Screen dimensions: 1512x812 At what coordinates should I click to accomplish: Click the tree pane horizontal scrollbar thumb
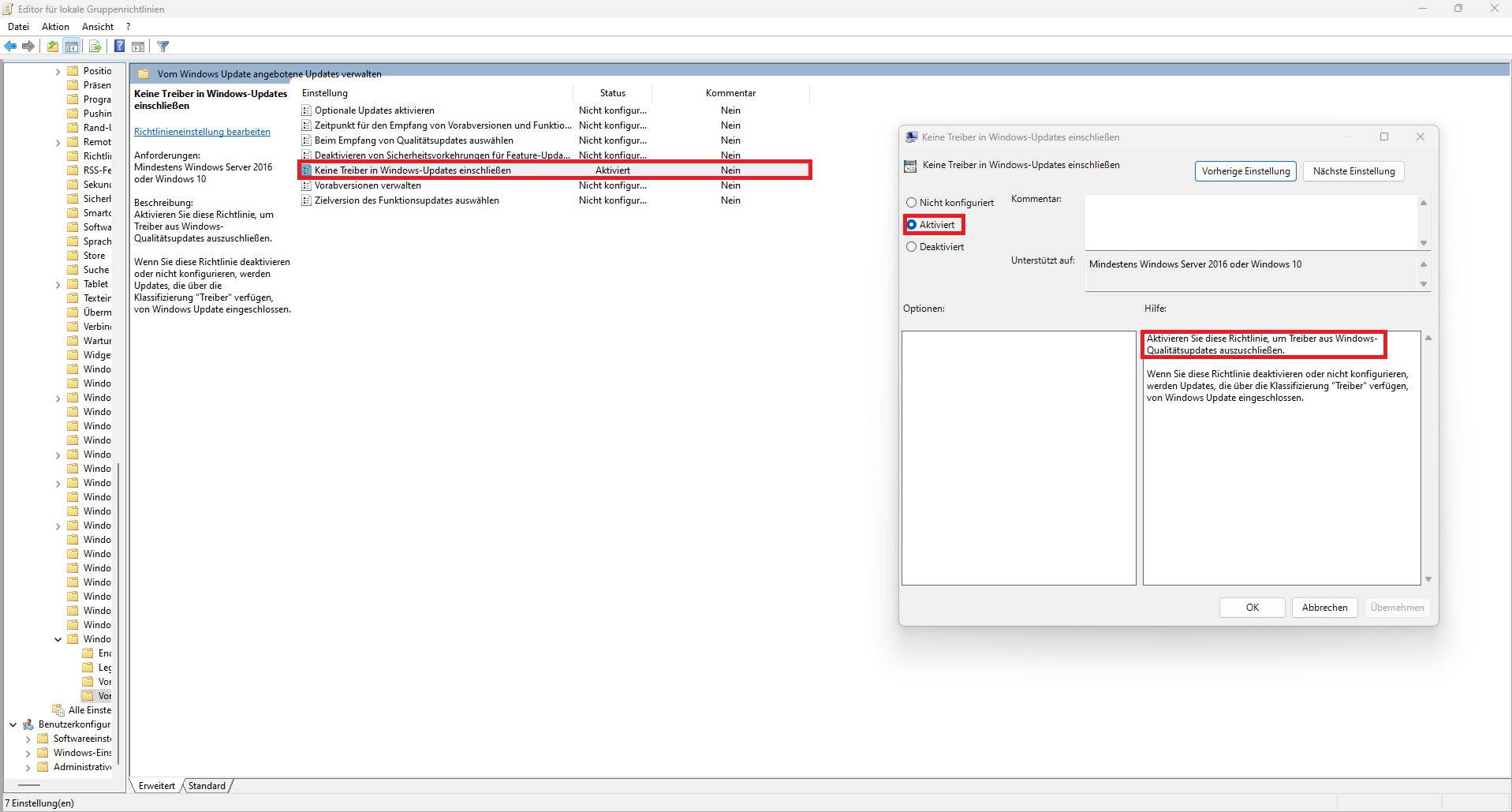pos(29,785)
